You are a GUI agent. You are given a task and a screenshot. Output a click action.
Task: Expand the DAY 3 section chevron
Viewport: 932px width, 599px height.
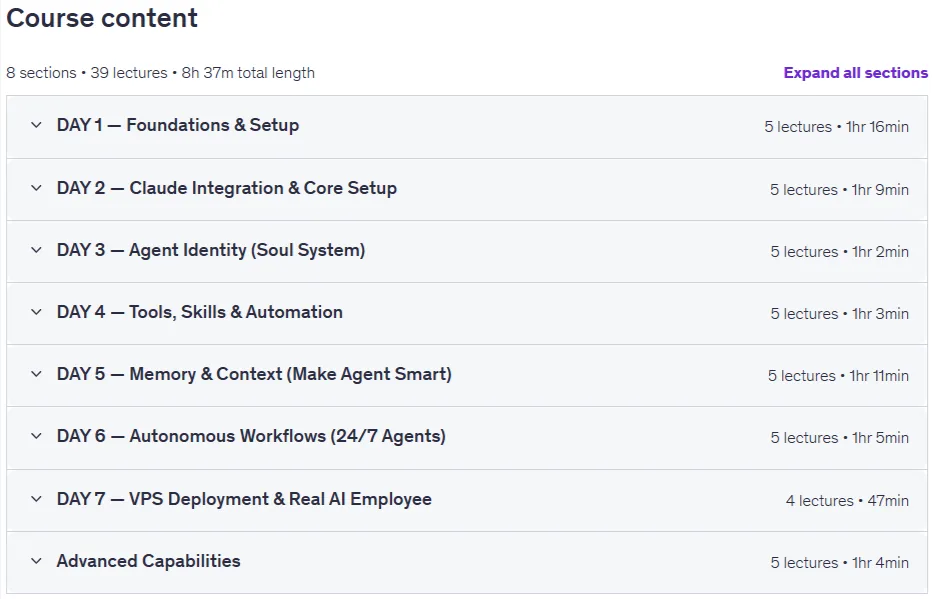click(x=36, y=250)
